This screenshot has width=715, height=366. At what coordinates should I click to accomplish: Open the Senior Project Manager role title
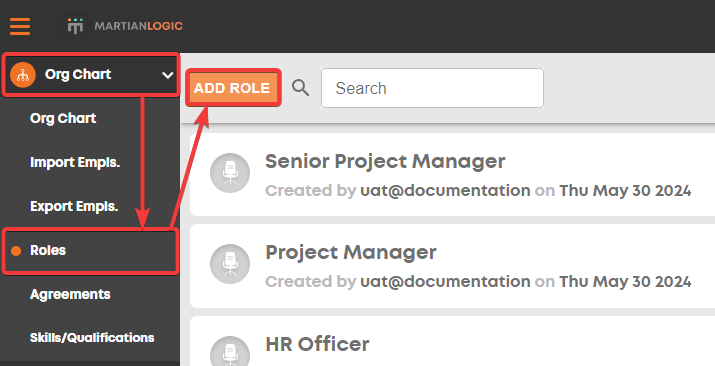[x=385, y=161]
